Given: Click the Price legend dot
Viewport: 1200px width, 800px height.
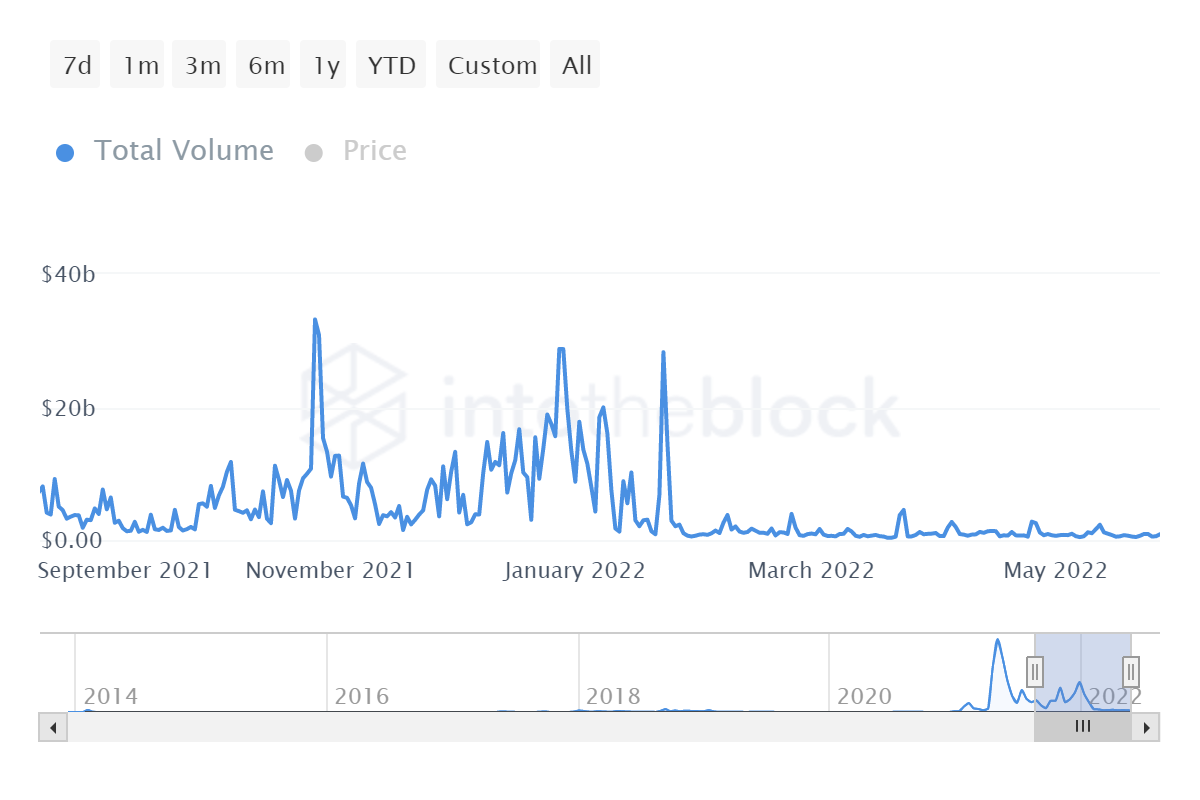Looking at the screenshot, I should click(x=315, y=150).
